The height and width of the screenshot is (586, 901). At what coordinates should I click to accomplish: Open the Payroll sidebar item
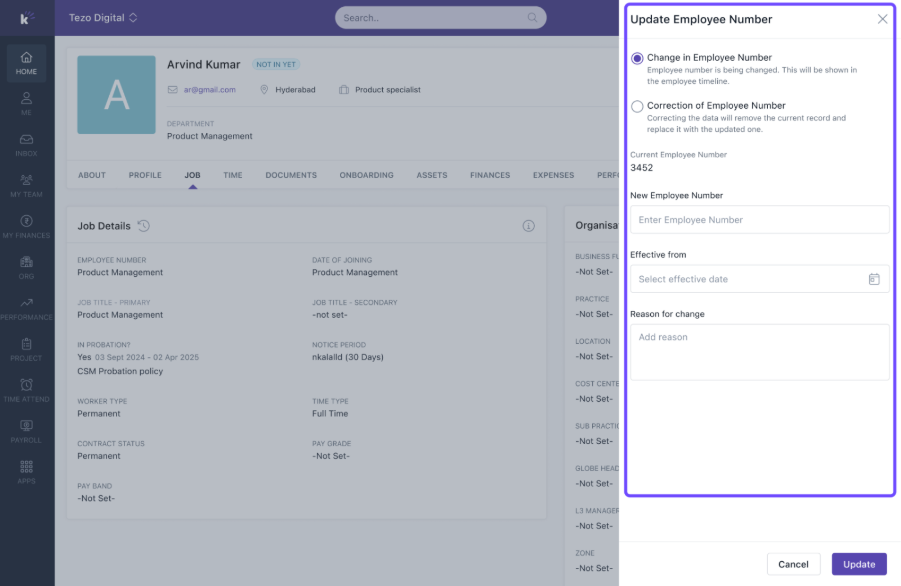coord(26,431)
